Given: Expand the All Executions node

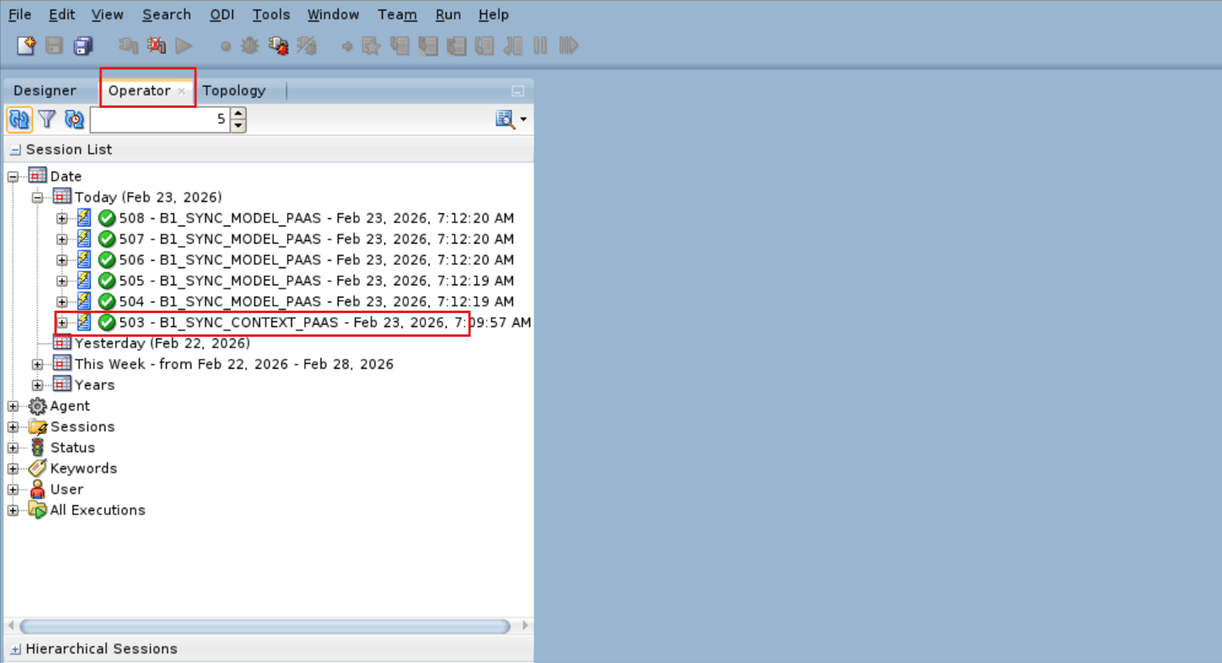Looking at the screenshot, I should pos(12,510).
